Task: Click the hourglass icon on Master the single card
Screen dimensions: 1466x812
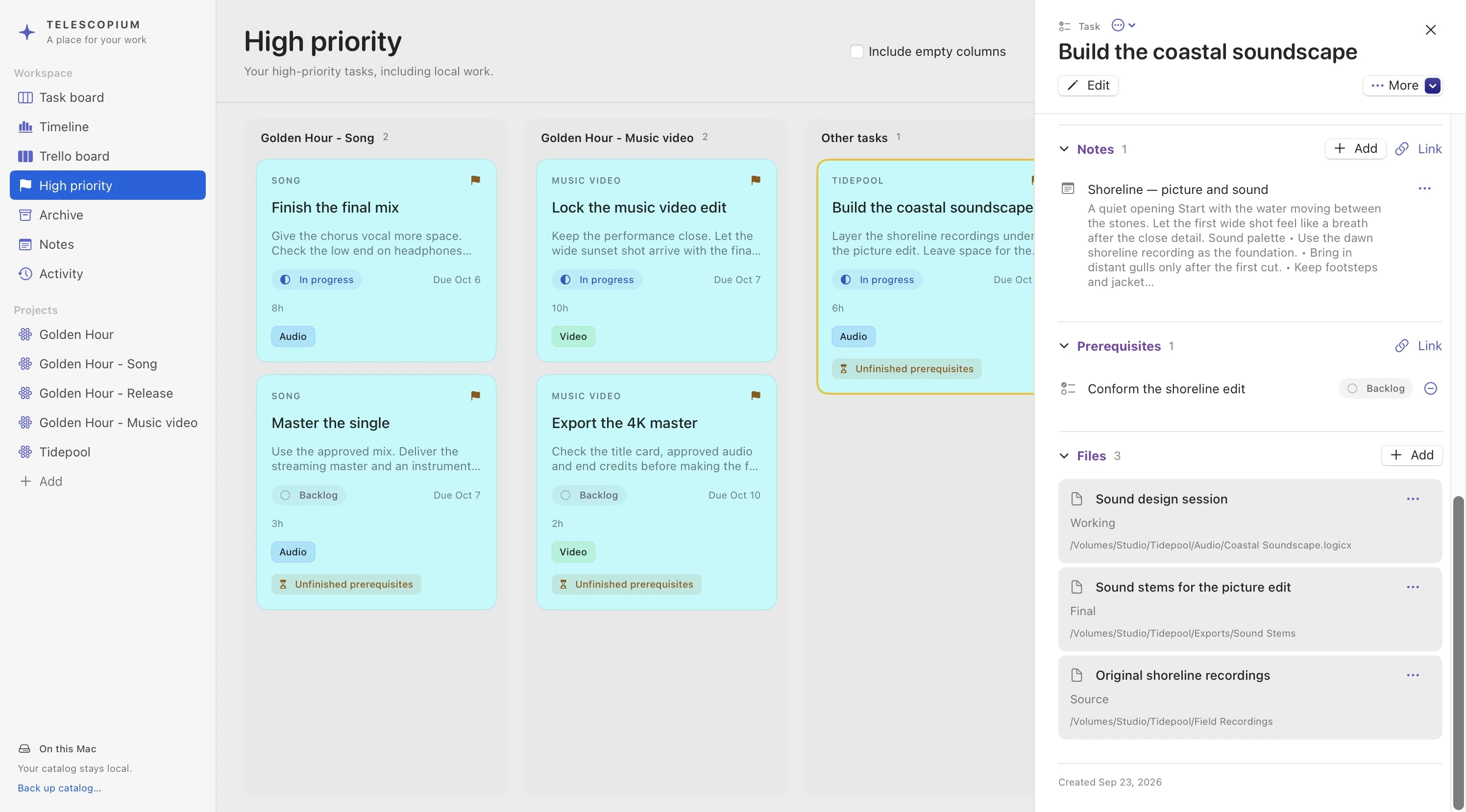Action: point(283,584)
